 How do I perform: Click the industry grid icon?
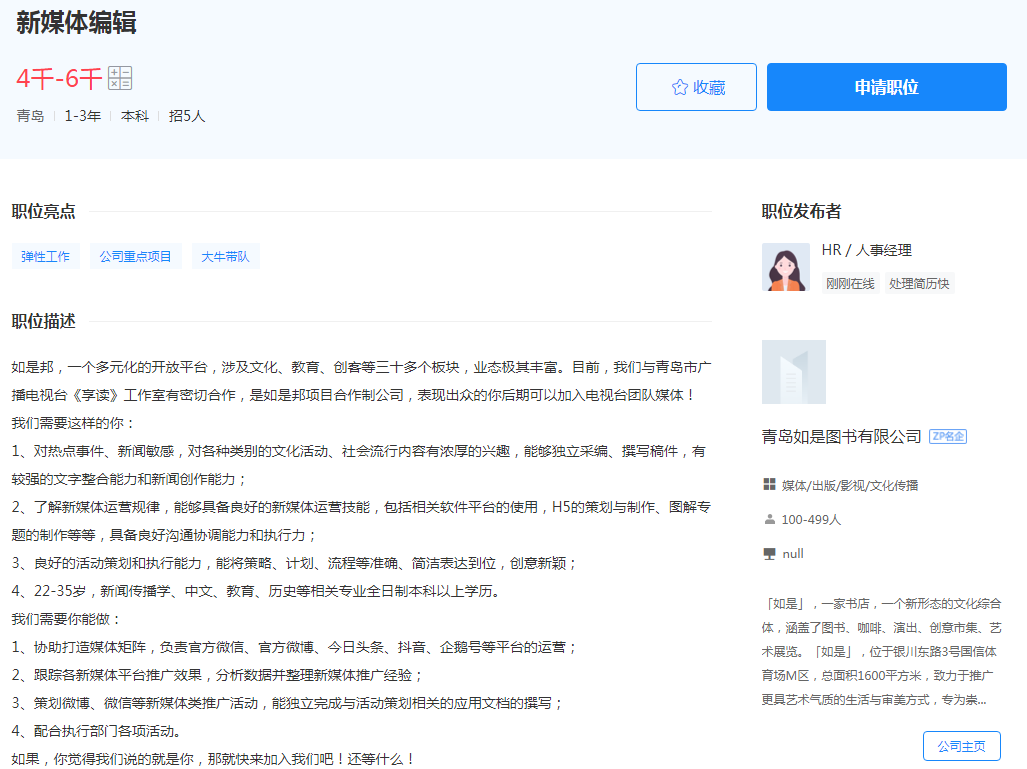pos(769,485)
